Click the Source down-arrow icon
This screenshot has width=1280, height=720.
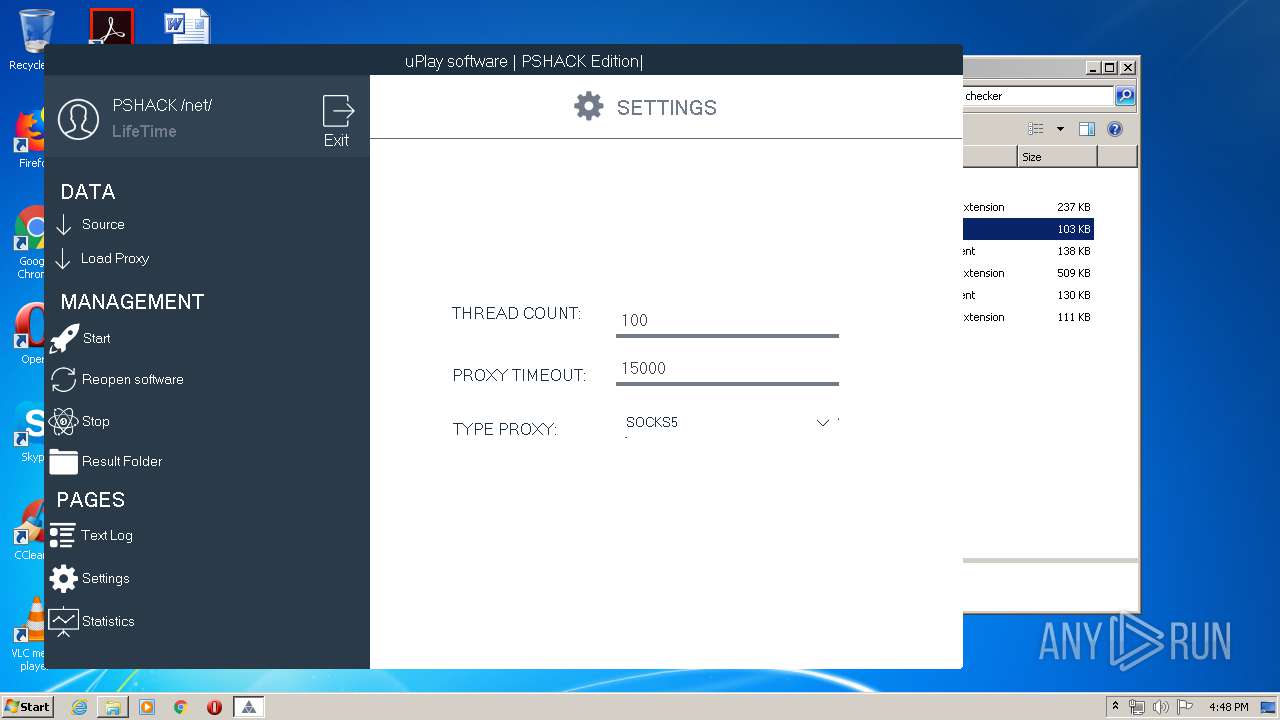tap(64, 224)
